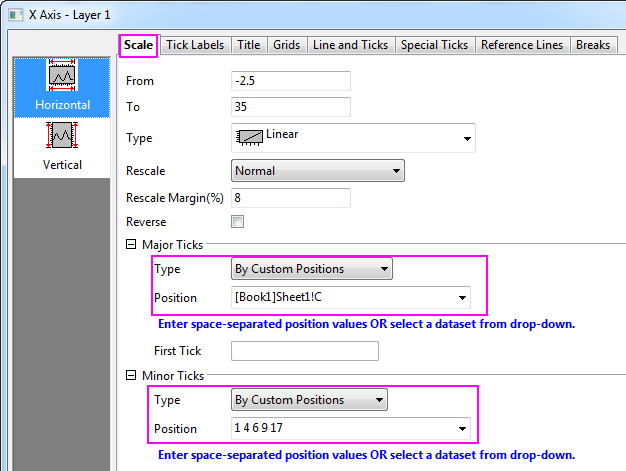The image size is (626, 471).
Task: Toggle the Reverse checkbox
Action: [237, 222]
